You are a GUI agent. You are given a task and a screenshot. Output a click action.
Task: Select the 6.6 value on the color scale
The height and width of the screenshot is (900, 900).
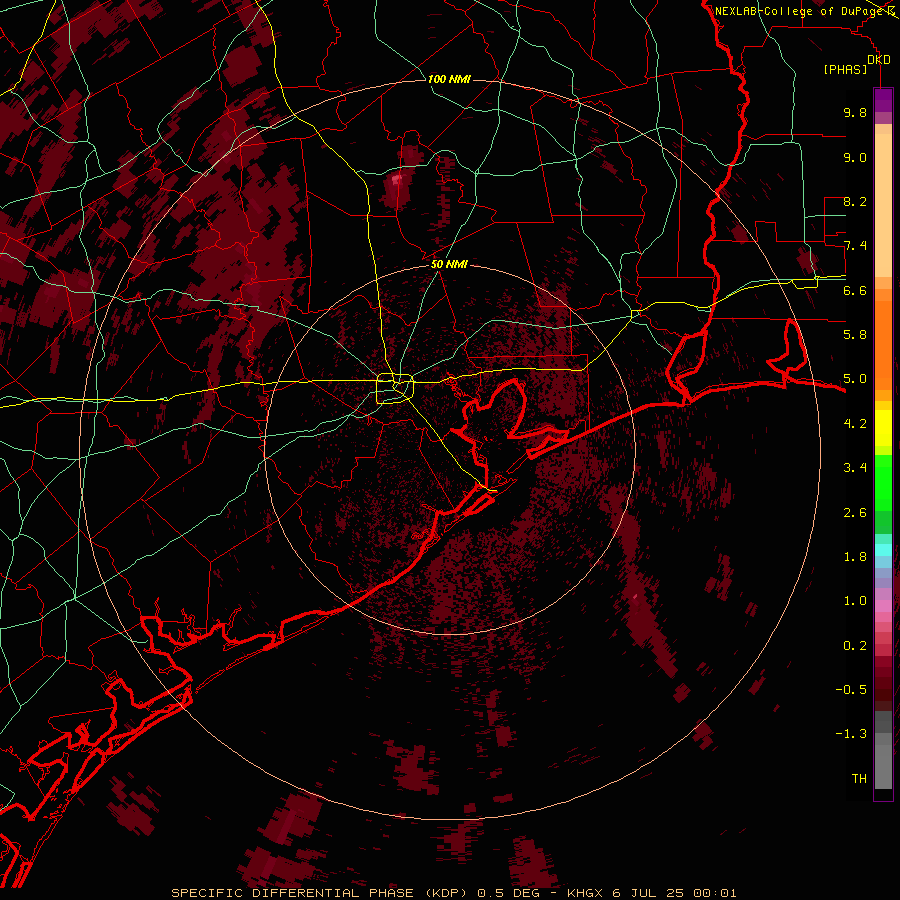855,290
